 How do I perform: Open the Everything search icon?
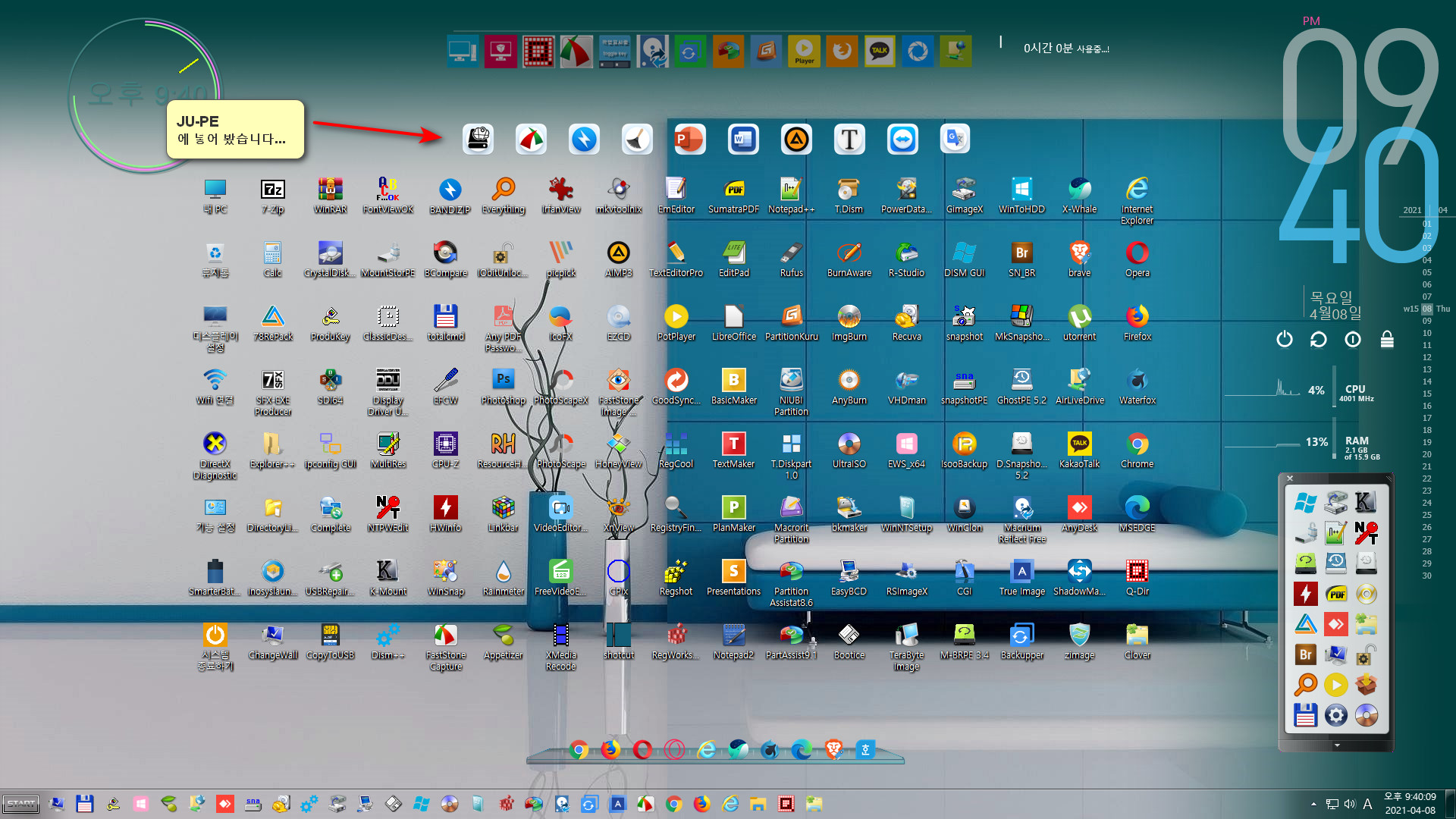504,196
